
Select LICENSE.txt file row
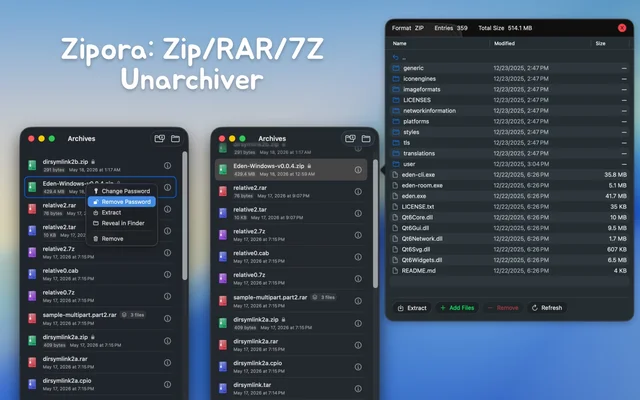click(x=509, y=207)
